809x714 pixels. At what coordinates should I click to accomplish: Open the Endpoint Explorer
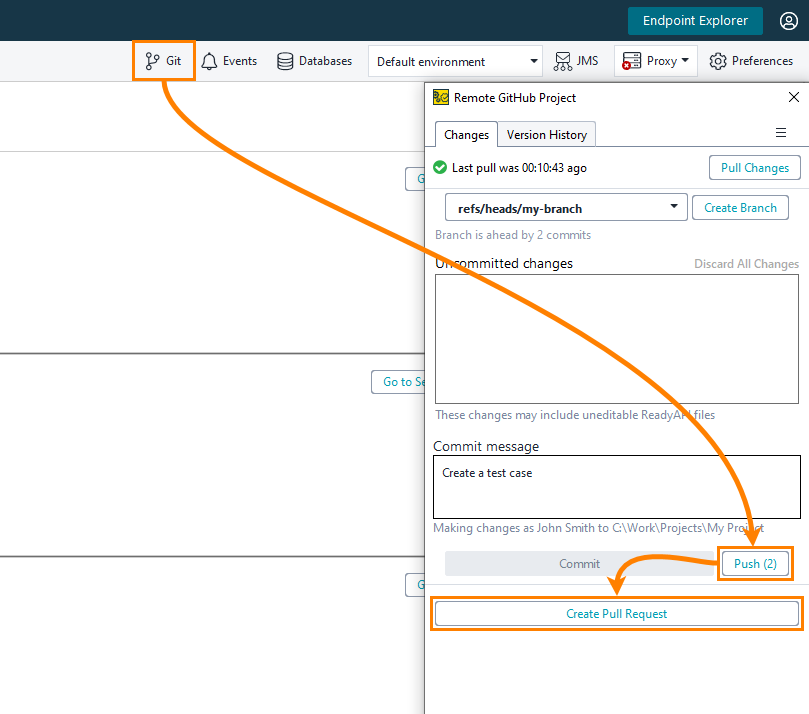tap(695, 20)
